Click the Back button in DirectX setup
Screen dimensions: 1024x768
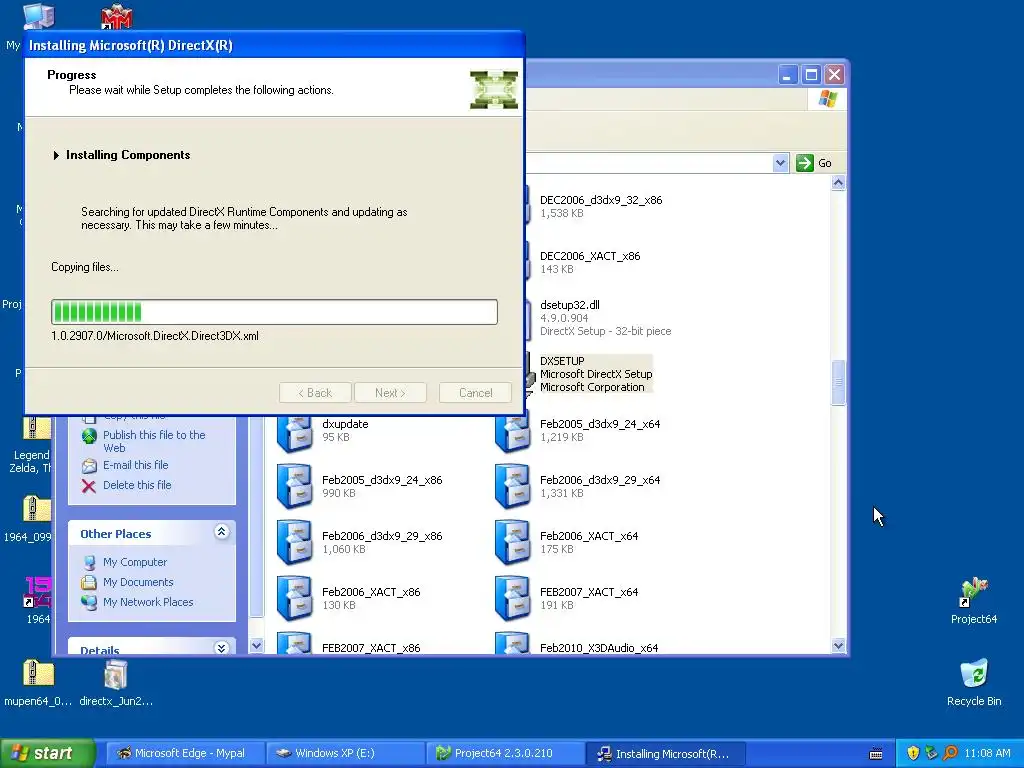[x=315, y=392]
